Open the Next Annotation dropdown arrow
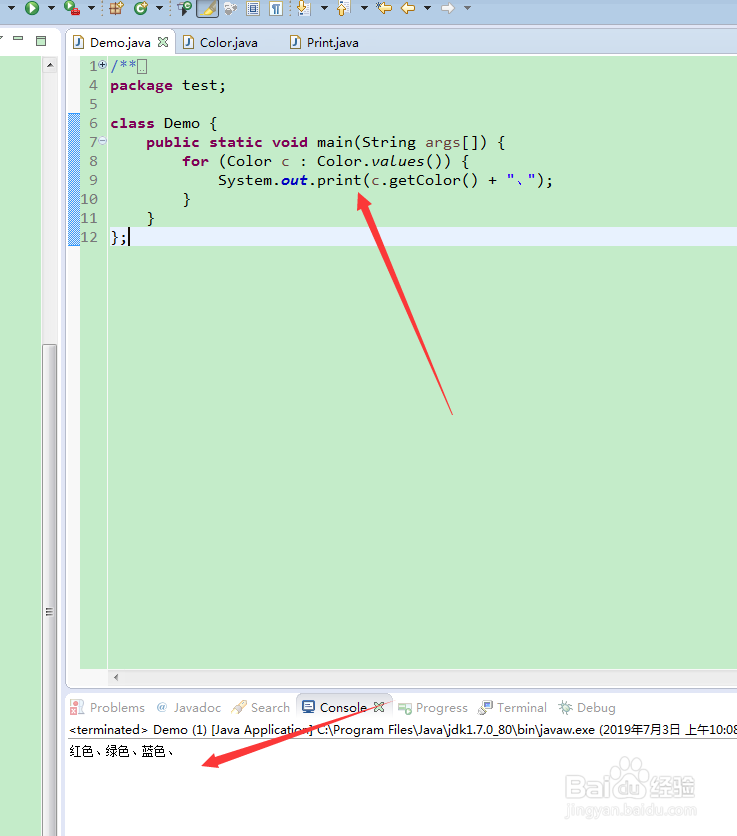Image resolution: width=737 pixels, height=836 pixels. pos(324,8)
